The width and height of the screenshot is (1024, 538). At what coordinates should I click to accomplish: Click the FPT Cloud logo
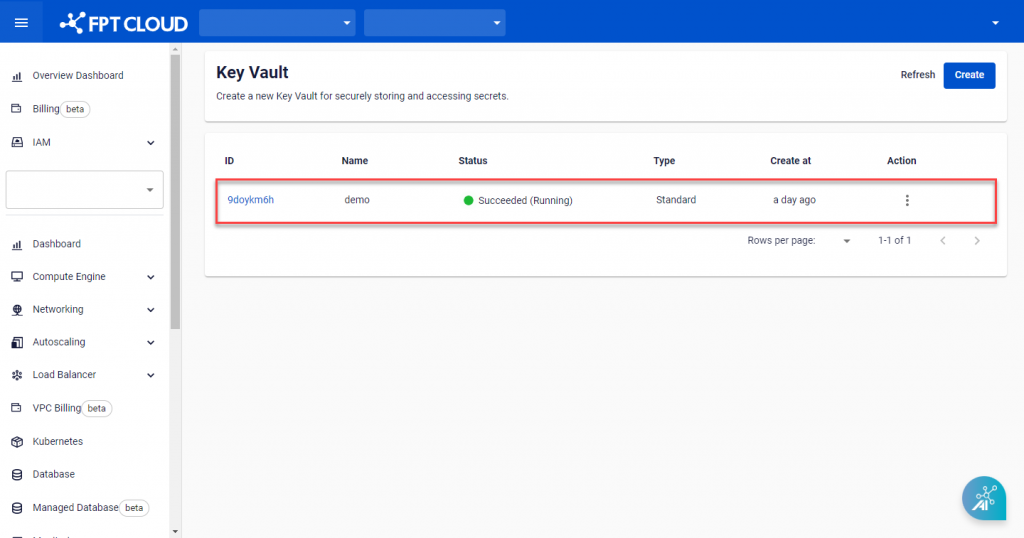(124, 22)
